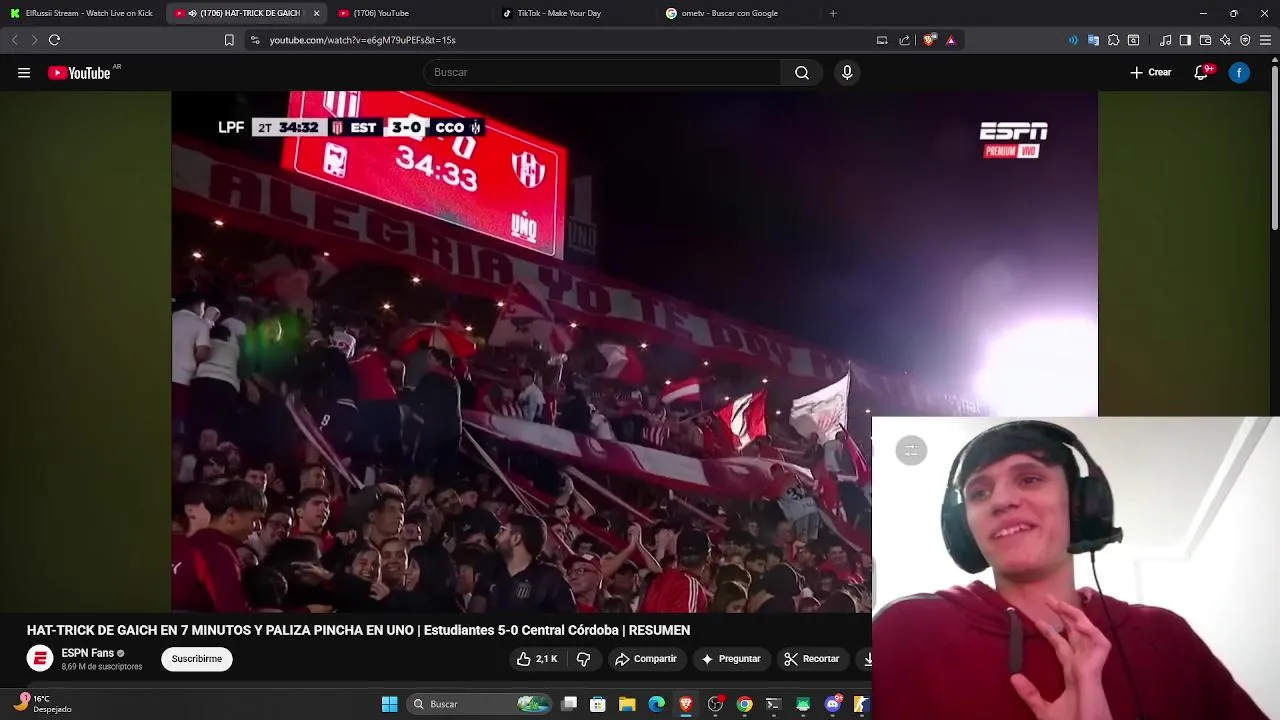Click the move handle on webcam overlay
Image resolution: width=1280 pixels, height=720 pixels.
point(911,451)
